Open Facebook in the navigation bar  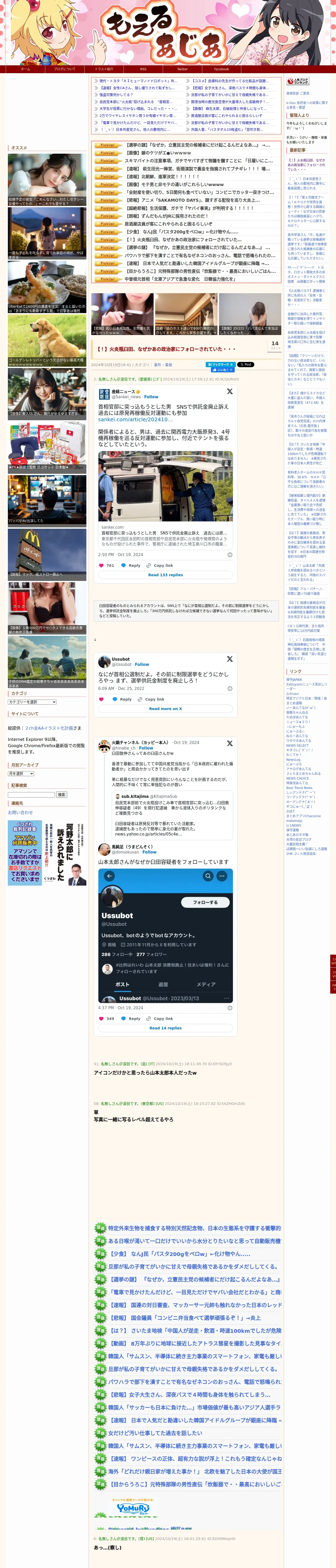pos(221,70)
